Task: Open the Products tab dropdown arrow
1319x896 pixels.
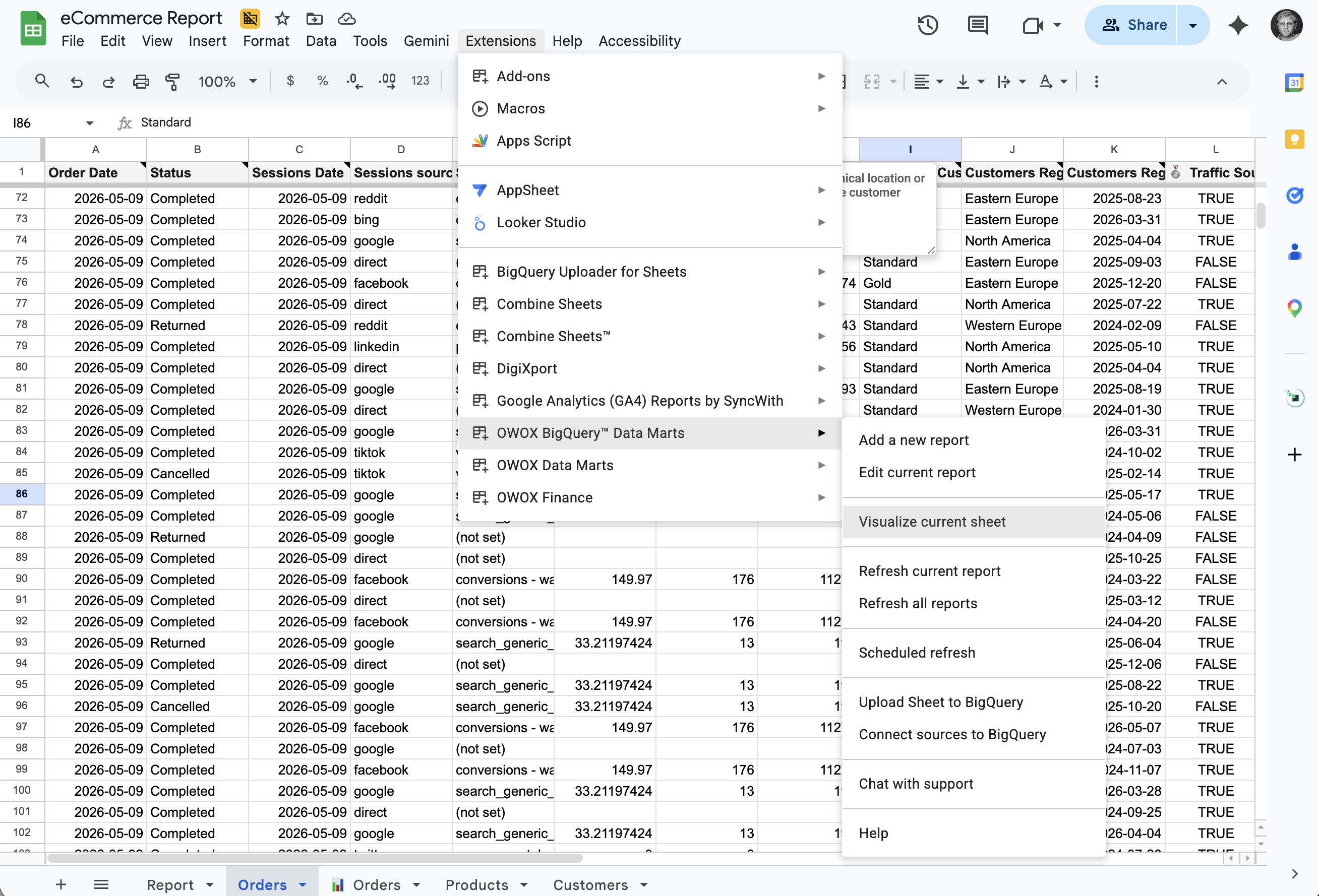Action: (x=523, y=885)
